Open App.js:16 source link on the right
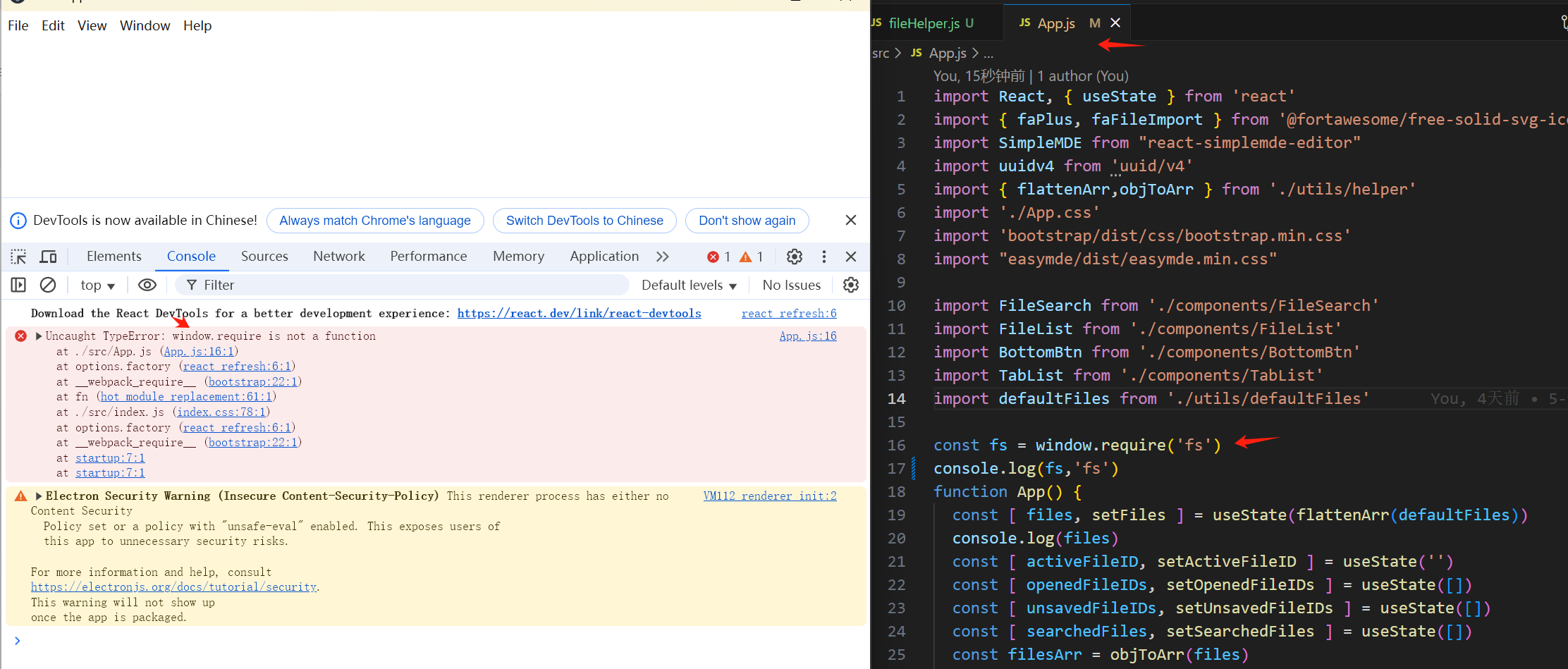 coord(808,336)
